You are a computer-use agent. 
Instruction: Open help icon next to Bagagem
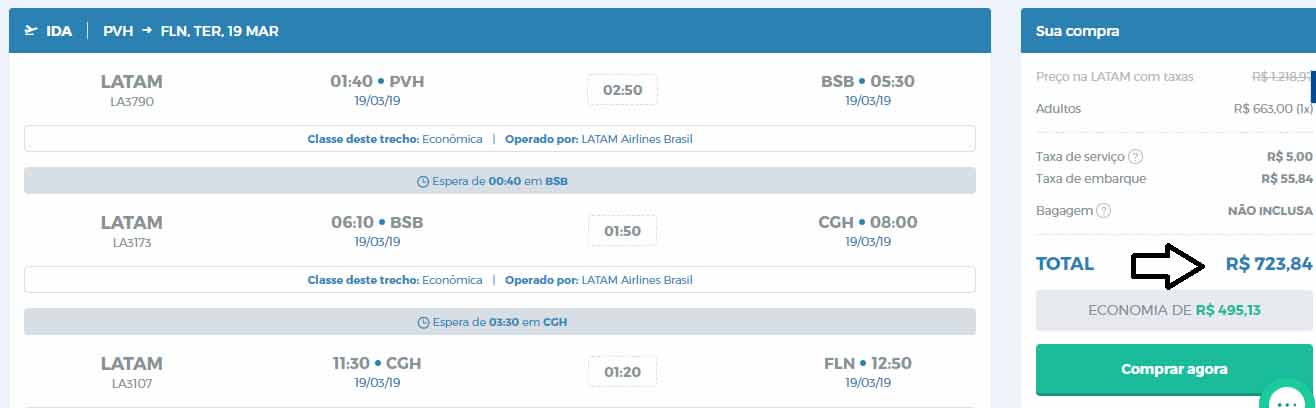(1103, 211)
